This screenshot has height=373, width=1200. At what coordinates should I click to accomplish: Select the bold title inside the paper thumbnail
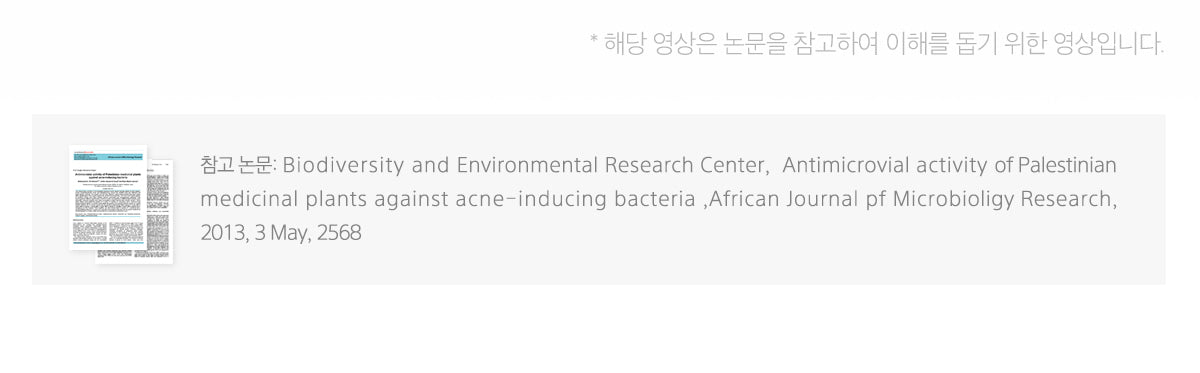pyautogui.click(x=108, y=175)
